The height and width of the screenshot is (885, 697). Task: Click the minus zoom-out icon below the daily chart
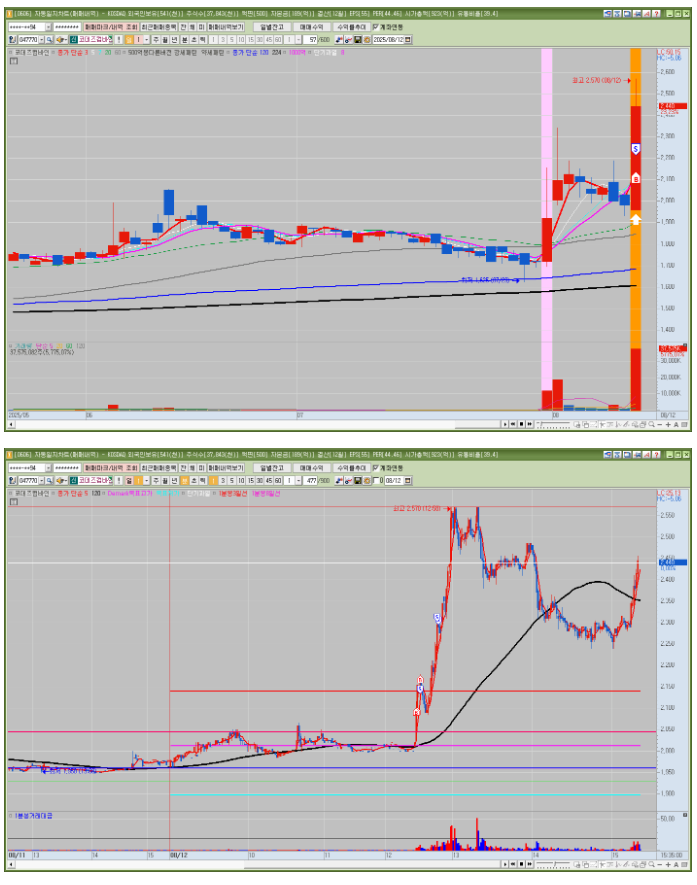[660, 424]
